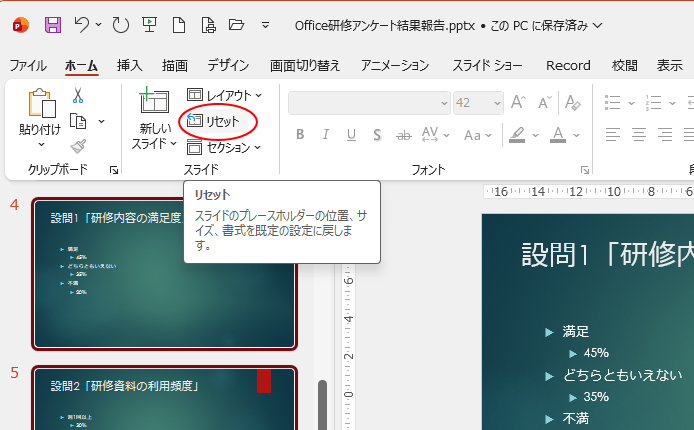Click the 貼り付け paste icon
The height and width of the screenshot is (430, 694).
[42, 103]
